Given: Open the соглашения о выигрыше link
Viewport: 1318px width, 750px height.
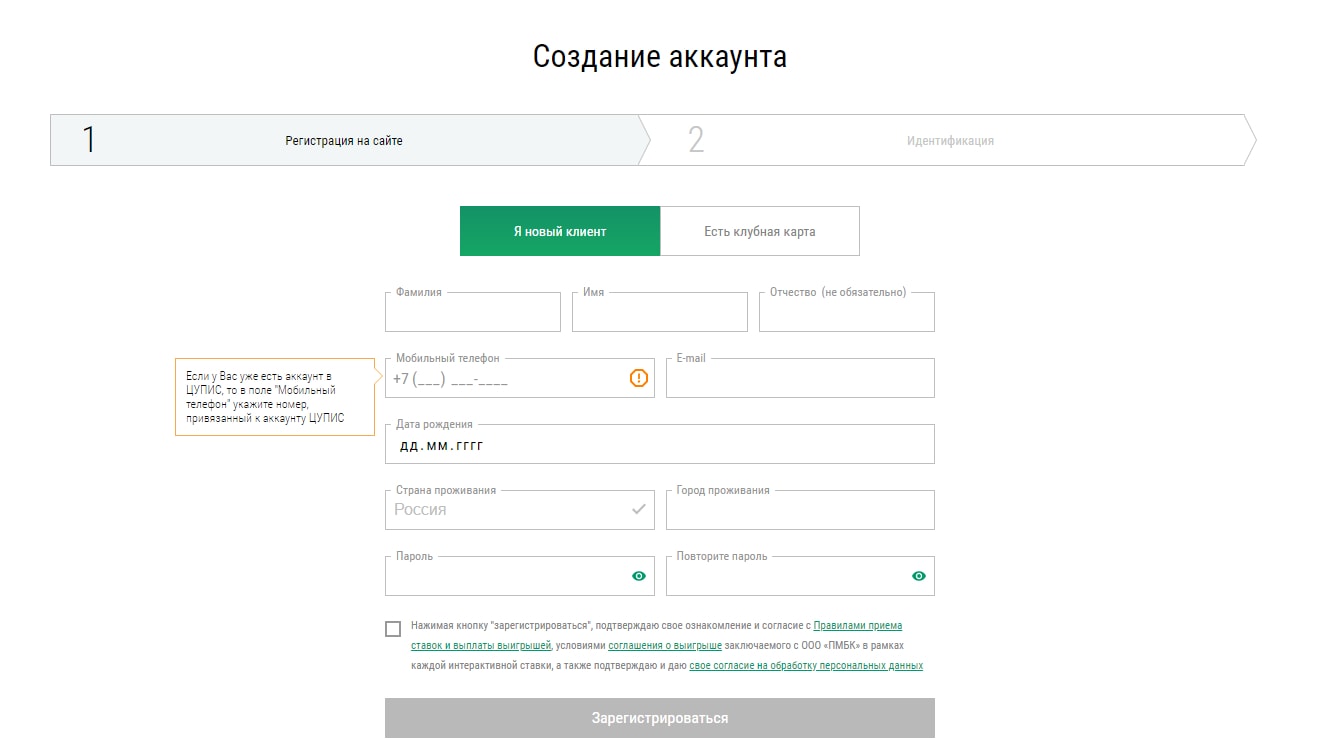Looking at the screenshot, I should [665, 646].
